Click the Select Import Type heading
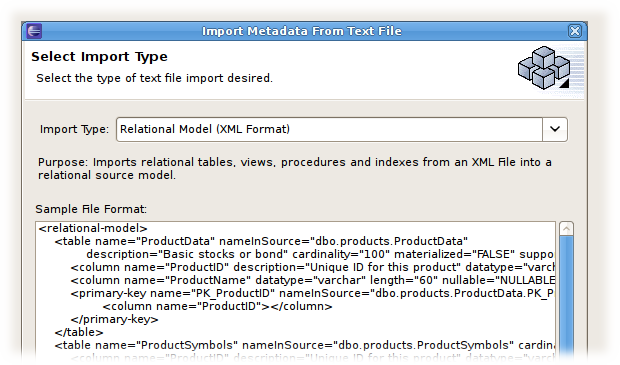Image resolution: width=620 pixels, height=365 pixels. pyautogui.click(x=99, y=57)
